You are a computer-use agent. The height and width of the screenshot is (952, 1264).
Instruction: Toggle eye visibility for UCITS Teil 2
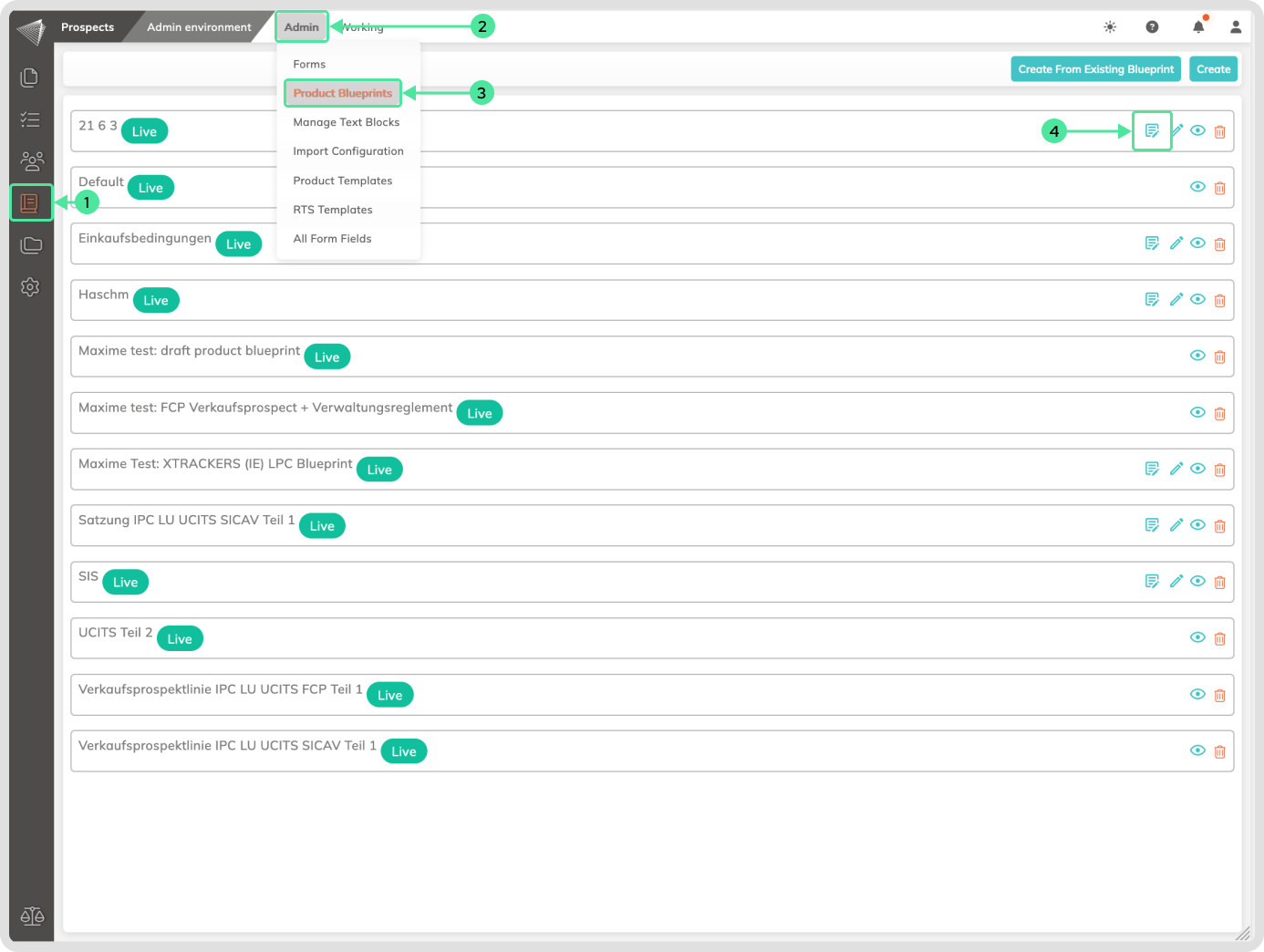pyautogui.click(x=1197, y=637)
